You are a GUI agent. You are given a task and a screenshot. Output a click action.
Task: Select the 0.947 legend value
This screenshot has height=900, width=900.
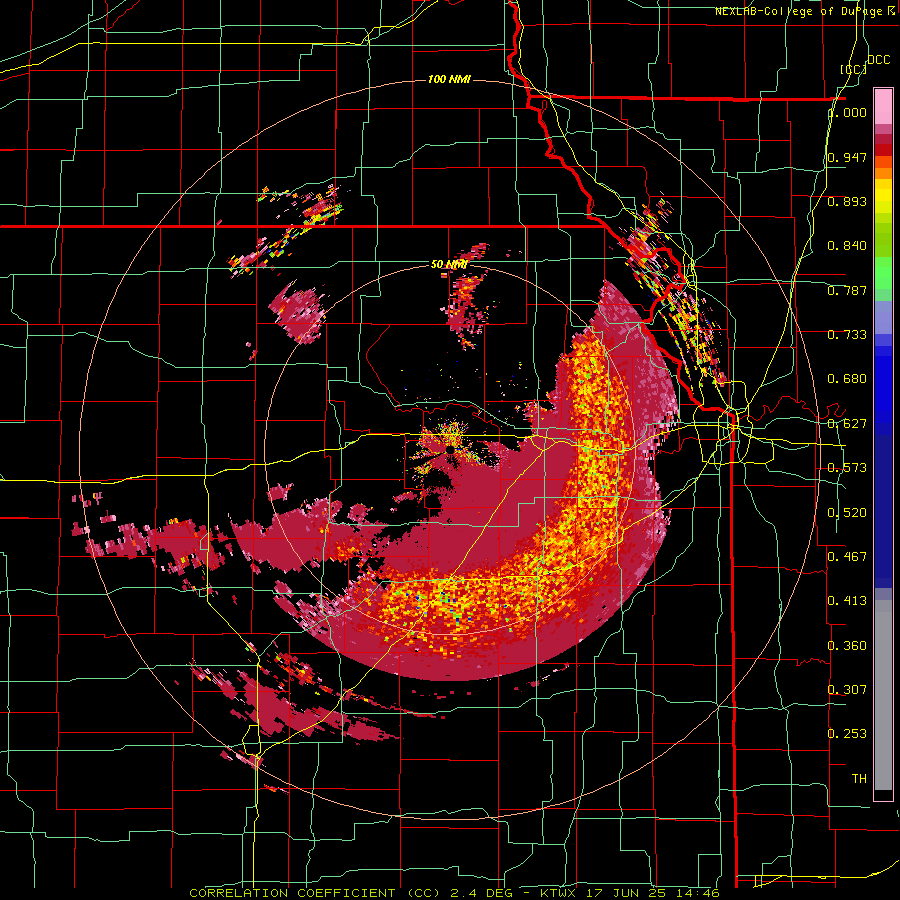(x=847, y=157)
